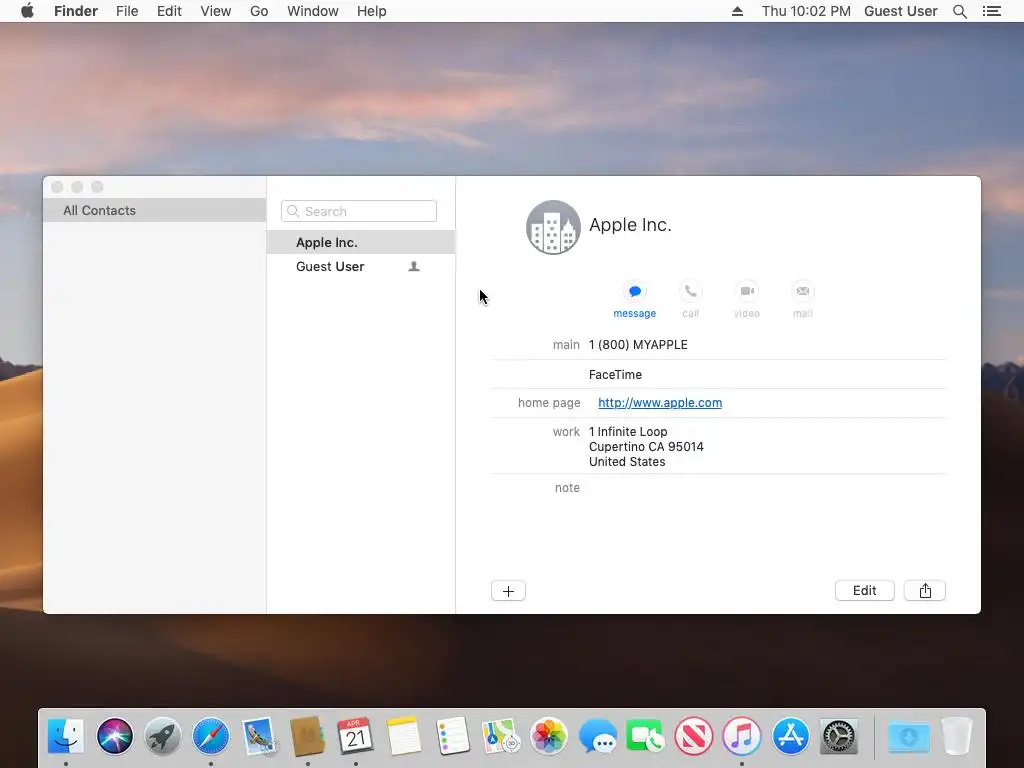The width and height of the screenshot is (1024, 768).
Task: Select Apple Inc. in the contact list
Action: [x=360, y=242]
